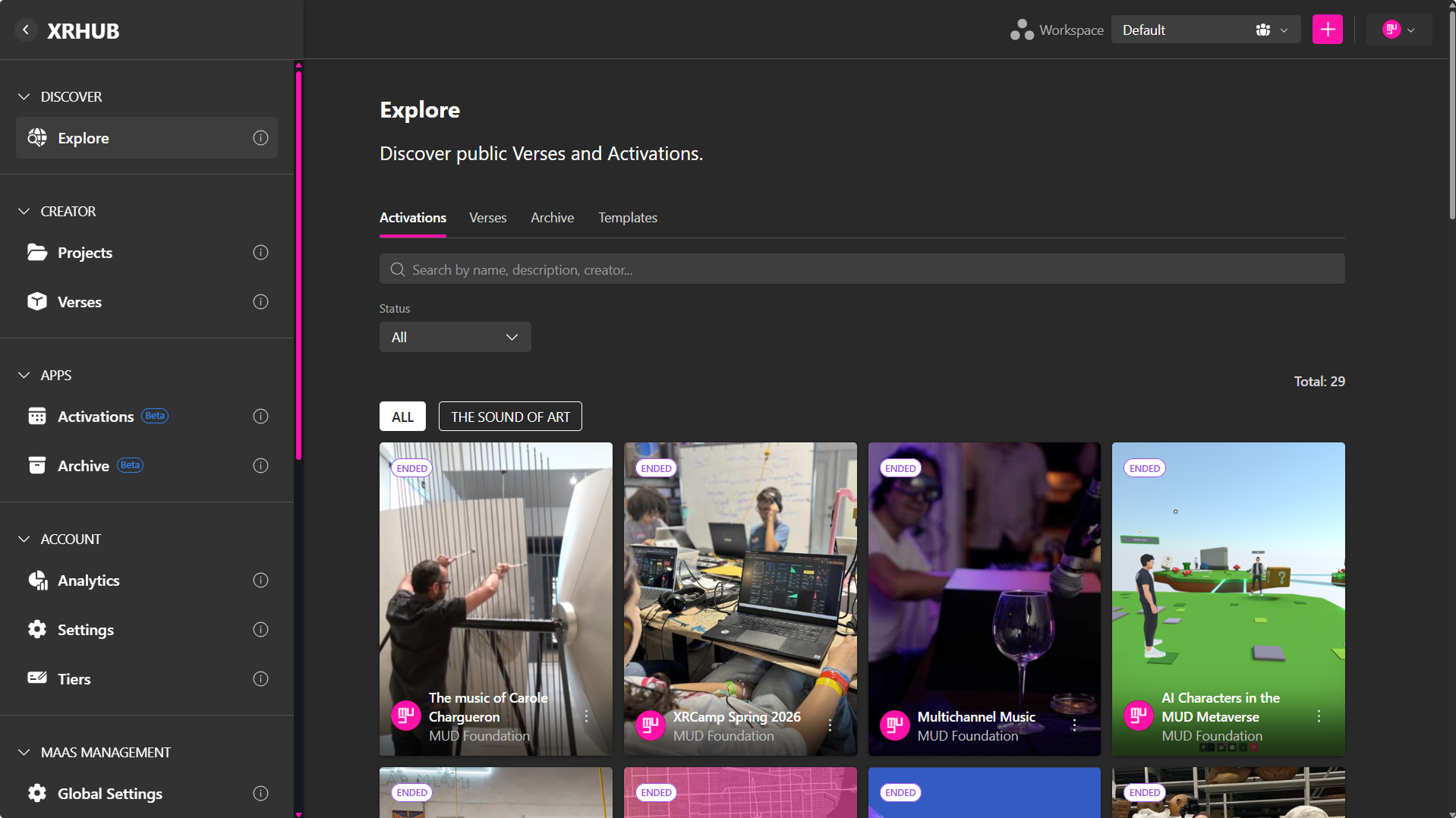Screen dimensions: 1456x818
Task: Select THE SOUND OF ART filter
Action: pos(510,417)
